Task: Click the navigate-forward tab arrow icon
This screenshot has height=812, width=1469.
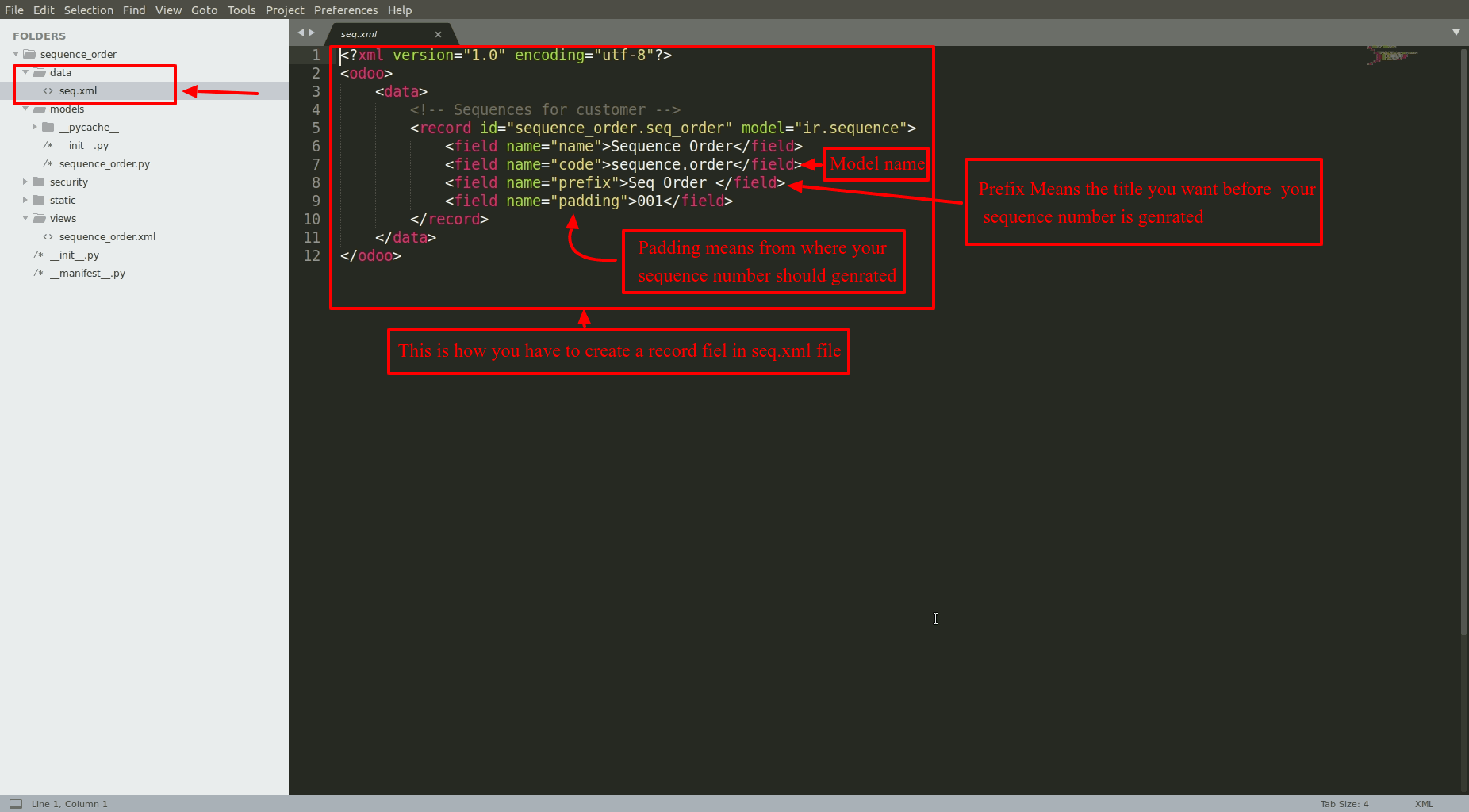Action: pyautogui.click(x=312, y=33)
